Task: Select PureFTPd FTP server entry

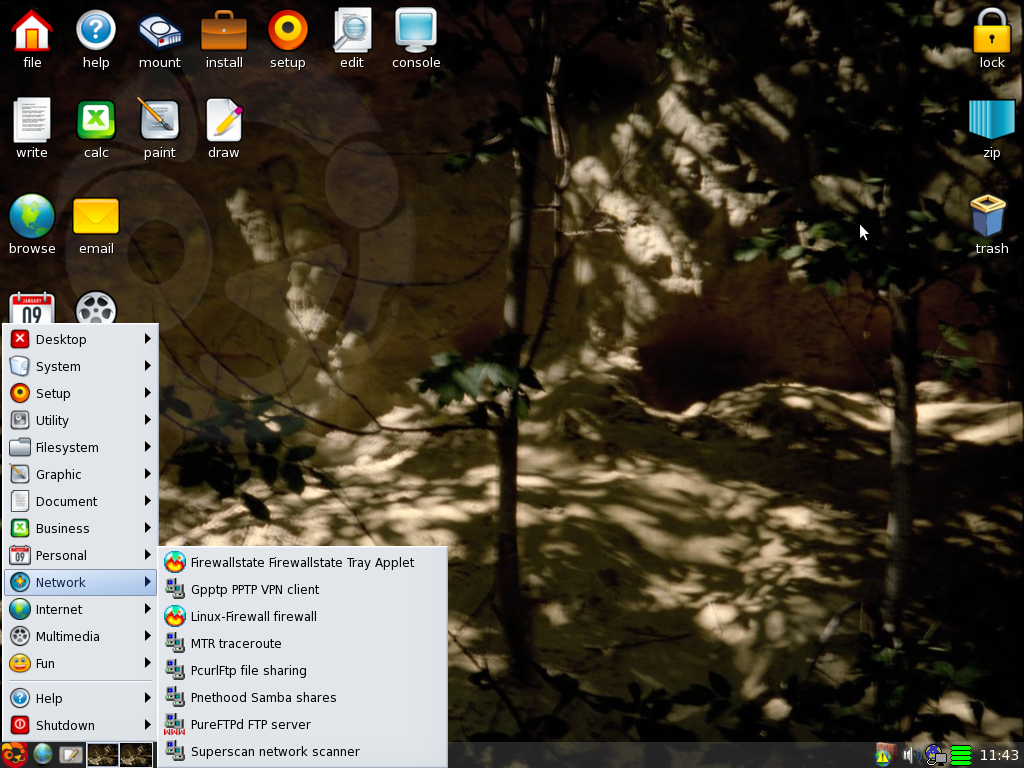Action: pos(250,724)
